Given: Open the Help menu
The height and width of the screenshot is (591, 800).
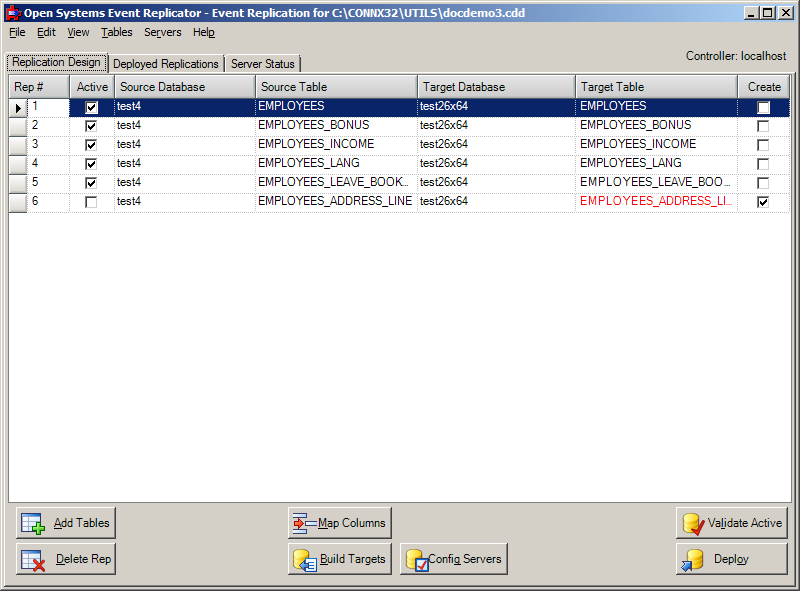Looking at the screenshot, I should (x=204, y=32).
